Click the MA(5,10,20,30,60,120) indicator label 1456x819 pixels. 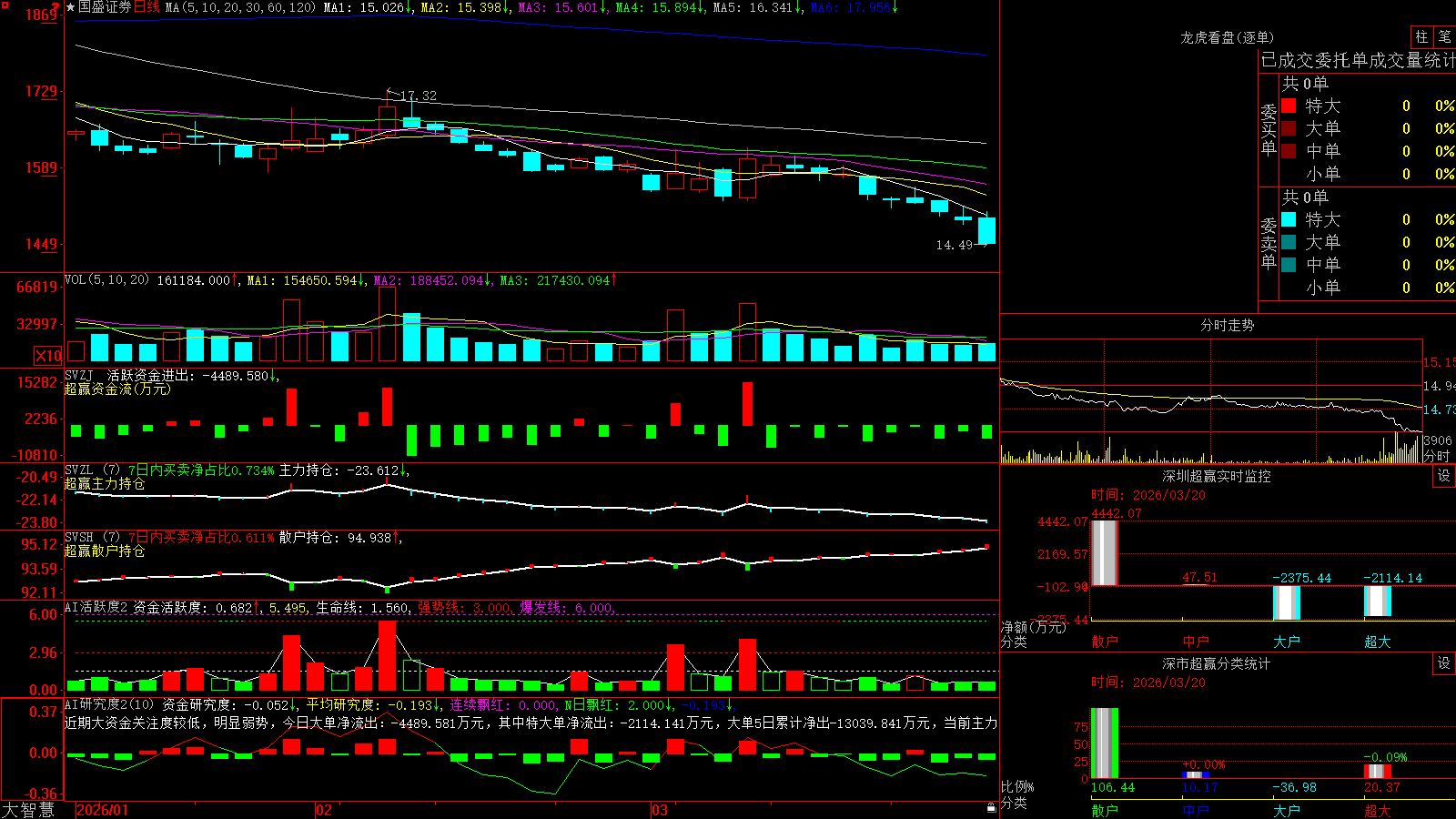coord(240,7)
